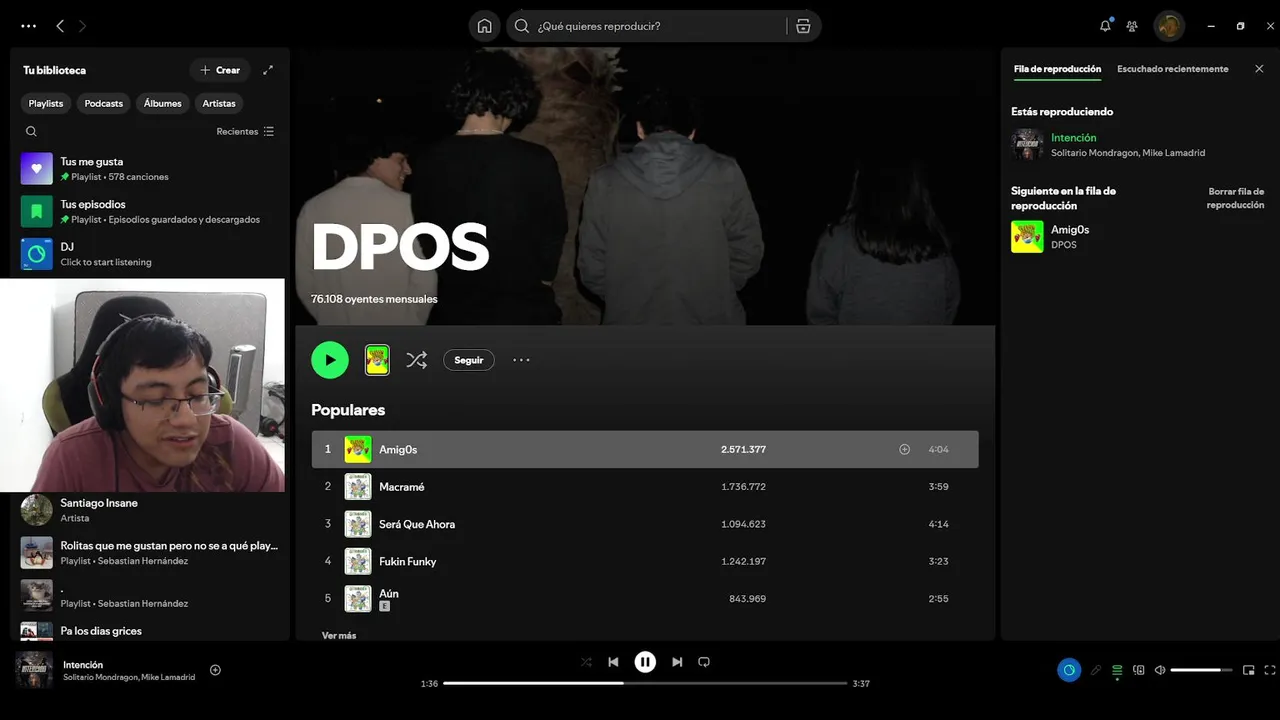Image resolution: width=1280 pixels, height=720 pixels.
Task: Play DPOS with the green play button
Action: (330, 360)
